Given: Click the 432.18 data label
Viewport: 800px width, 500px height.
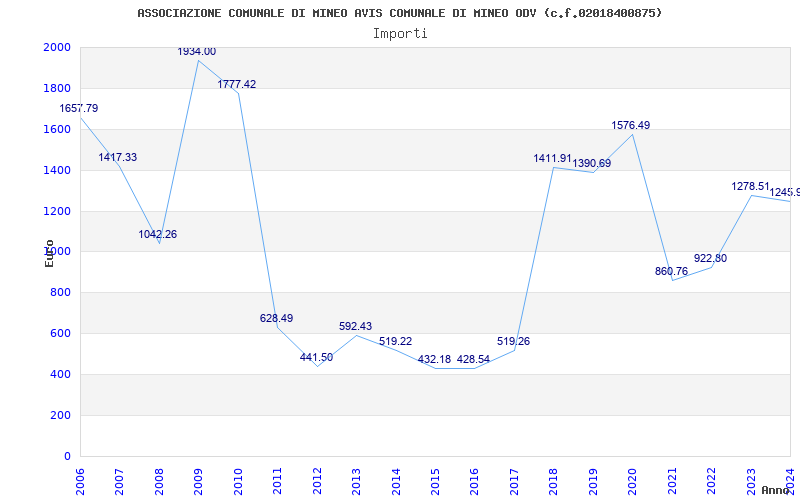Looking at the screenshot, I should point(434,359).
